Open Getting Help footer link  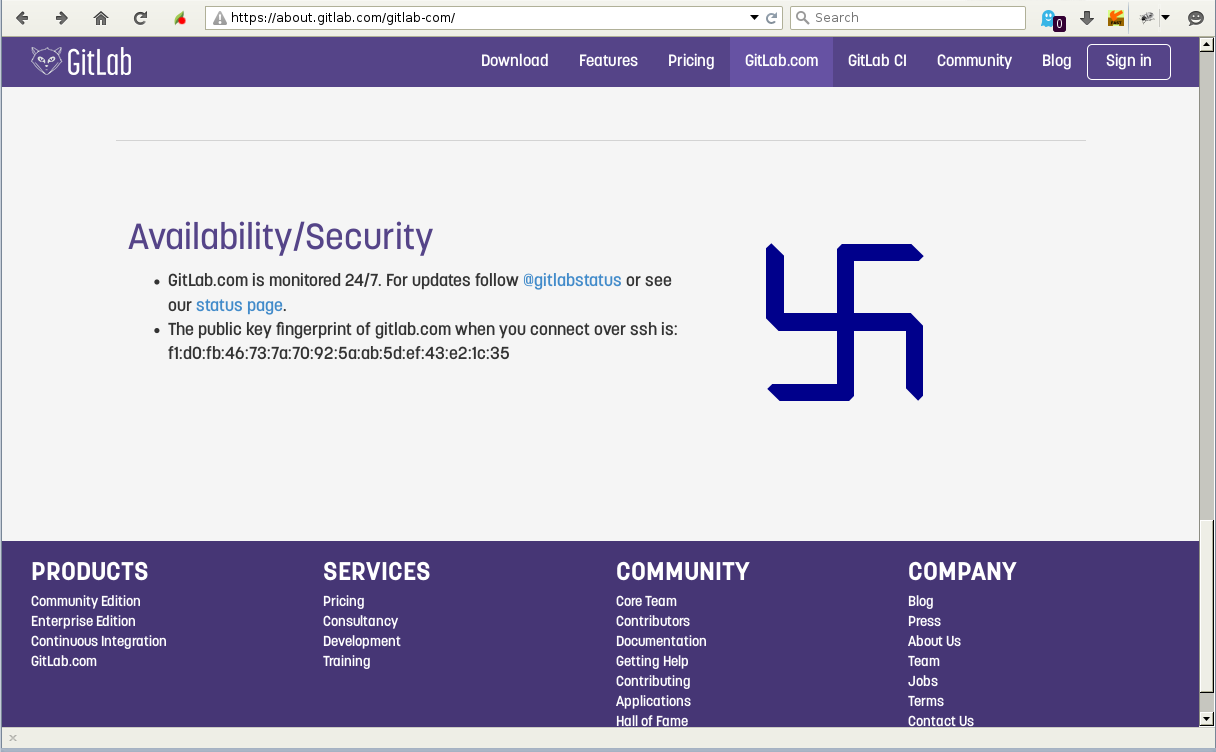tap(652, 661)
